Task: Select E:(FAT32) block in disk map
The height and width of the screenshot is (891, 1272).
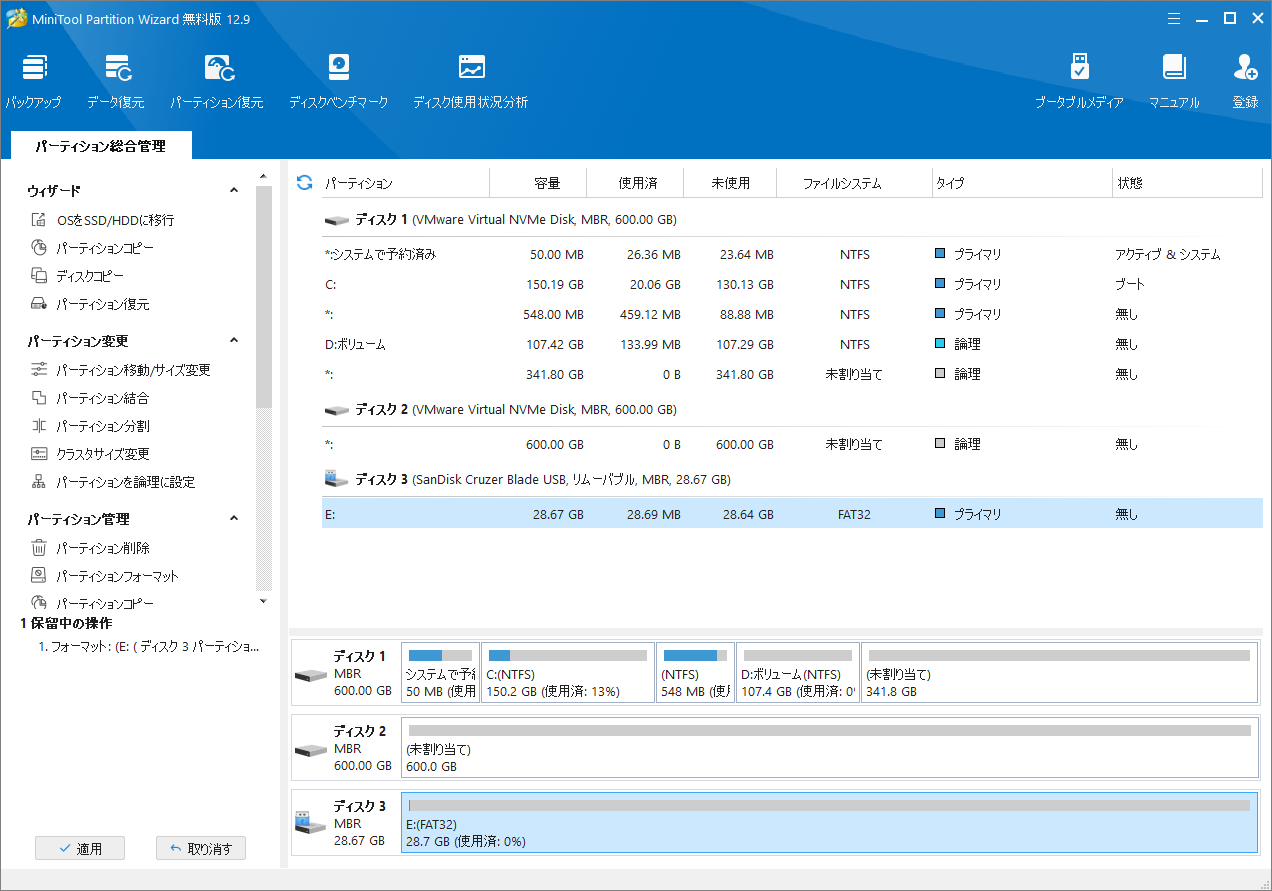Action: [829, 822]
